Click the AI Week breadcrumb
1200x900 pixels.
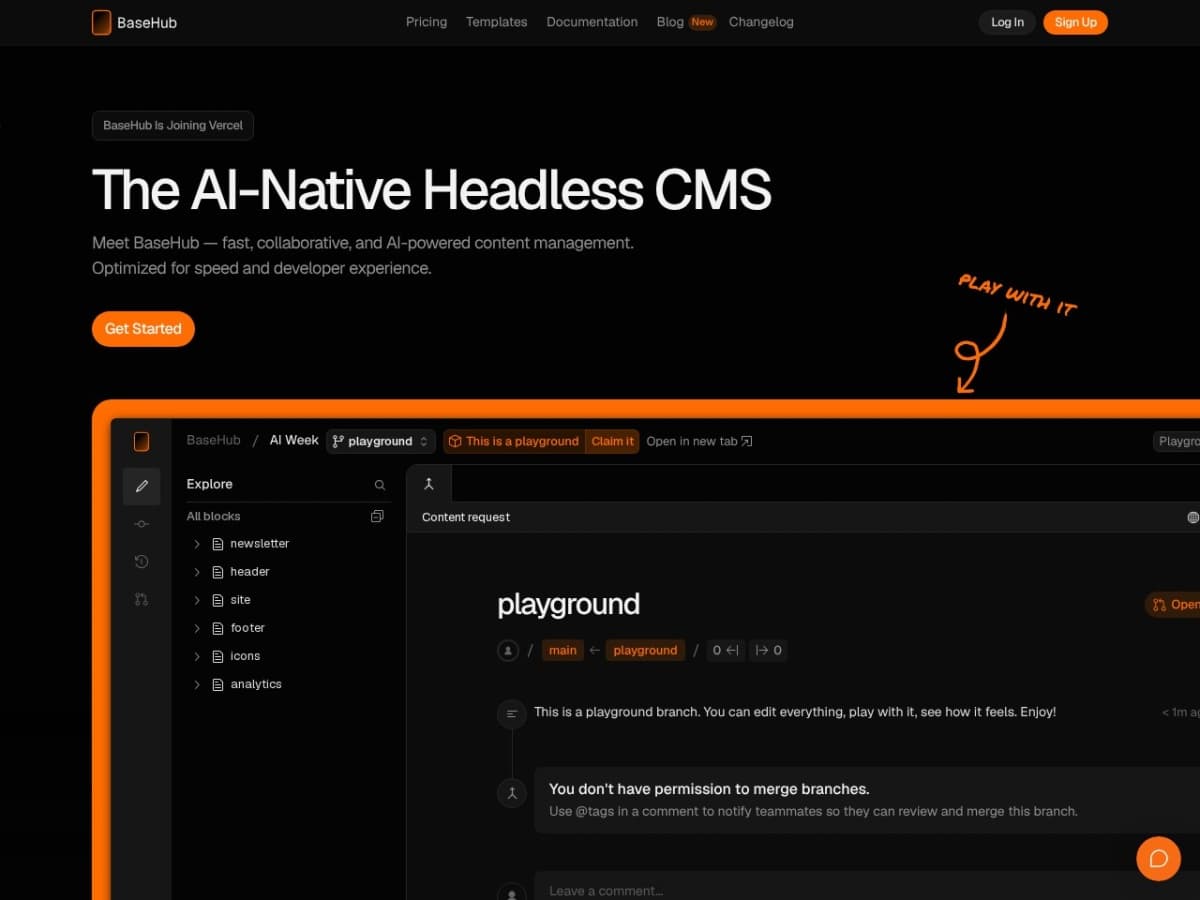coord(294,440)
